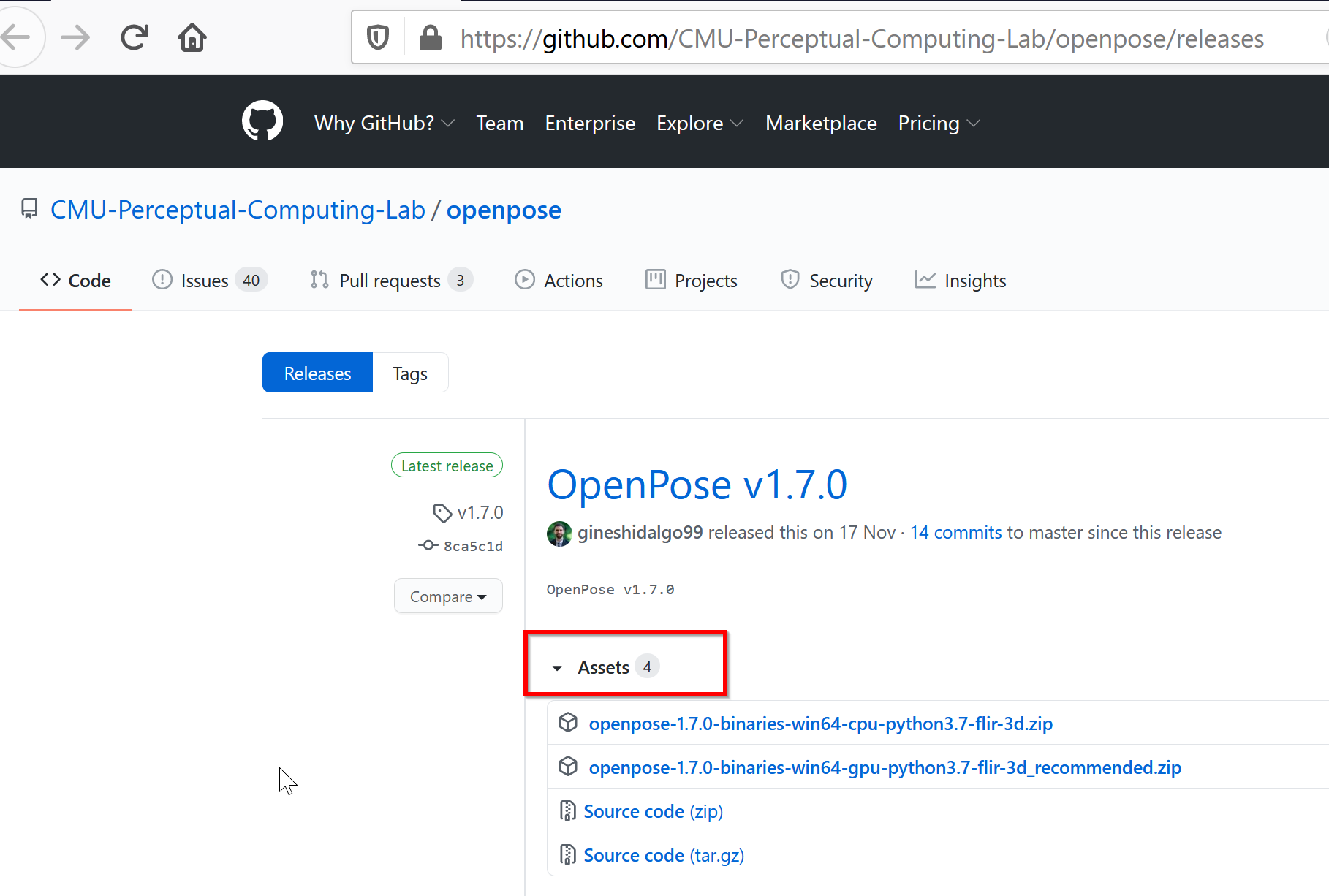Download Source code (tar.gz)
This screenshot has width=1329, height=896.
[664, 855]
